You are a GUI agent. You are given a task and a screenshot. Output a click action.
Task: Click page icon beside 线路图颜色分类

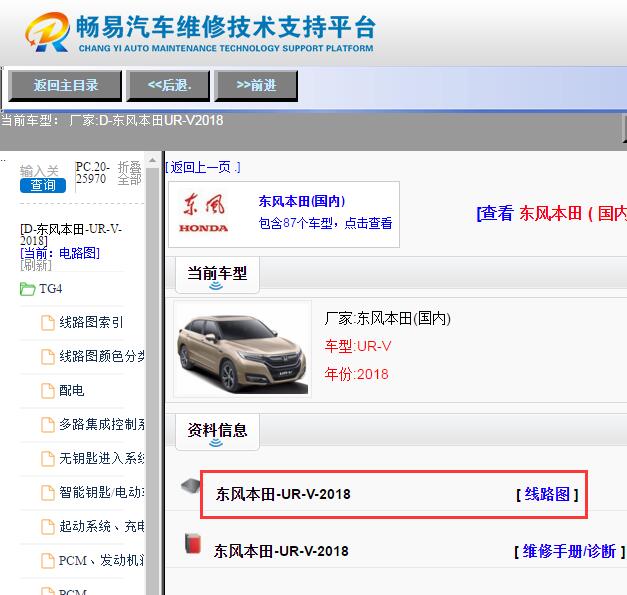click(48, 357)
